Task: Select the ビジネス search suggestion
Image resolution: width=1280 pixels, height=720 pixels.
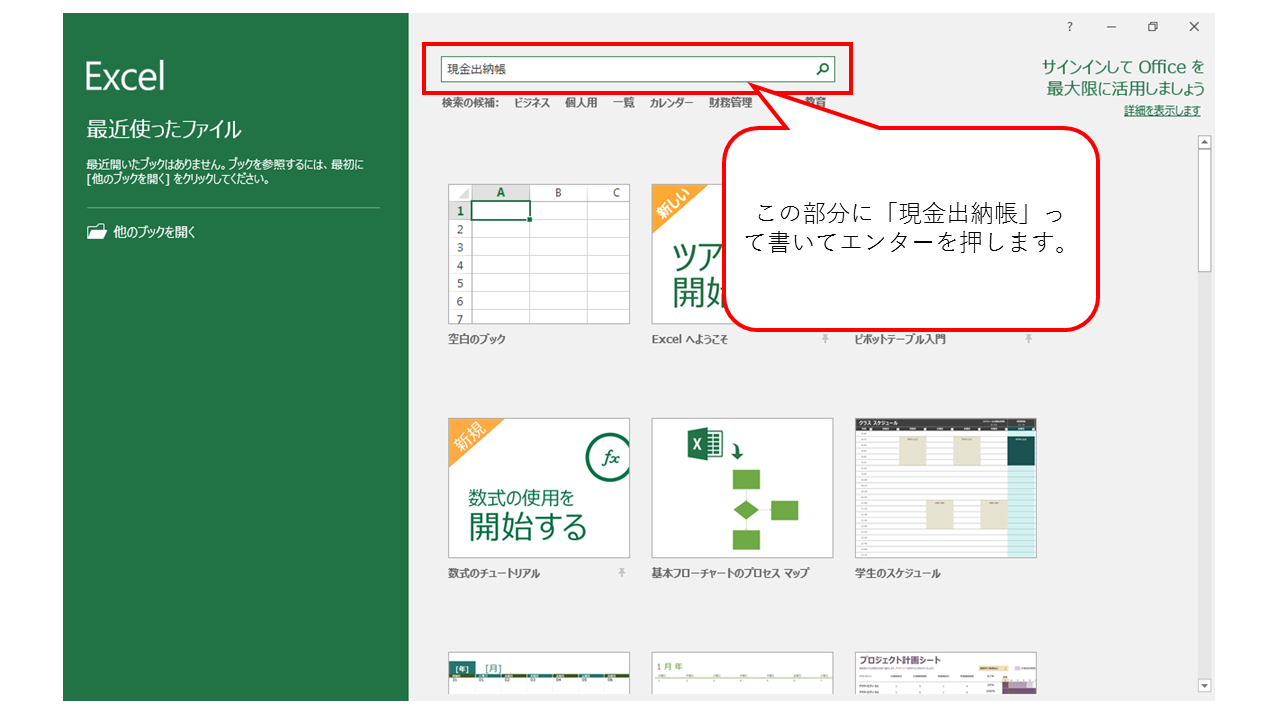Action: [x=532, y=103]
